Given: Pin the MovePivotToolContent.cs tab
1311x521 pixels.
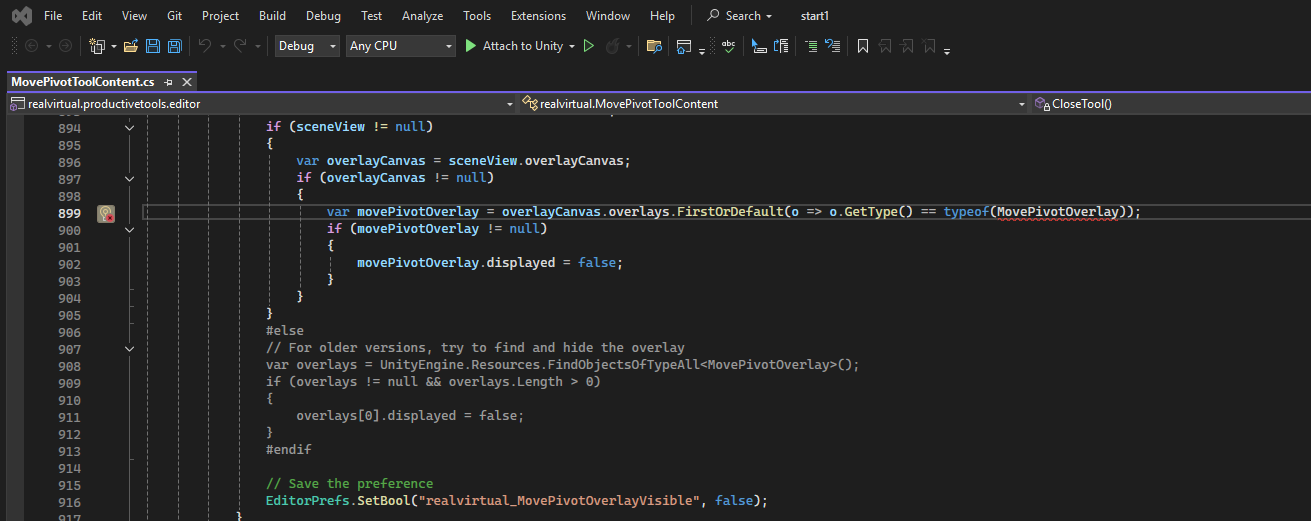Looking at the screenshot, I should coord(168,82).
